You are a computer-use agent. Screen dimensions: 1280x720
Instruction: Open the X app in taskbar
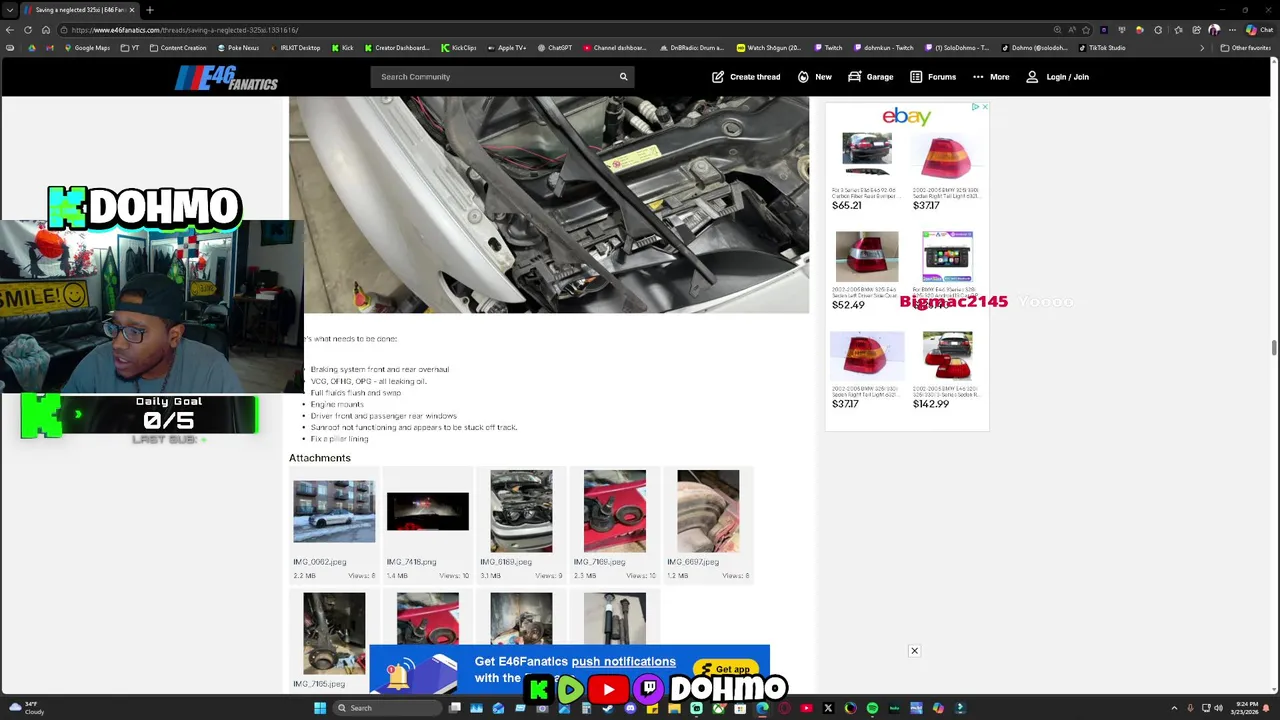click(x=828, y=708)
